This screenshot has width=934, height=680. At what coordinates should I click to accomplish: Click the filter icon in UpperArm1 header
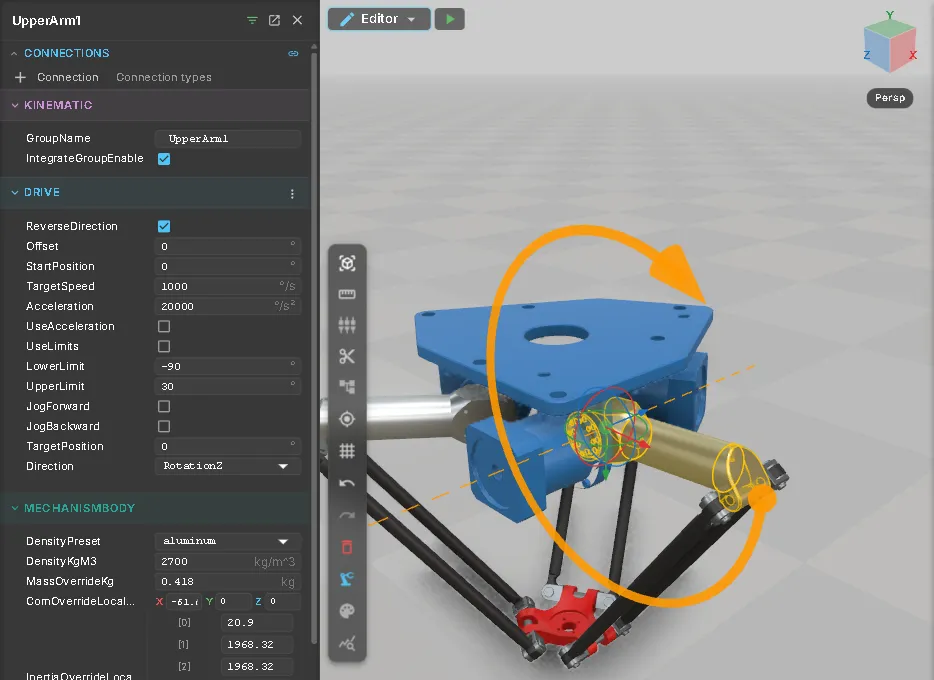tap(252, 20)
